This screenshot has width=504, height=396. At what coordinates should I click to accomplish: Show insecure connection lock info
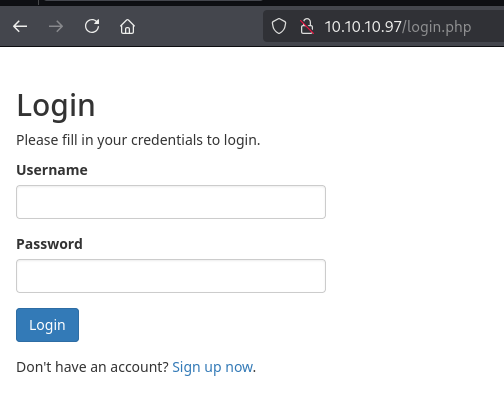click(x=307, y=26)
